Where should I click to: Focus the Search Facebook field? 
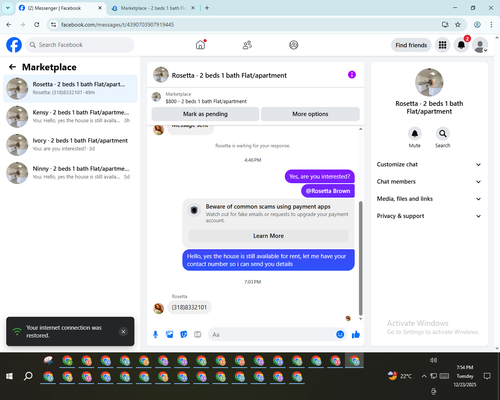(80, 45)
